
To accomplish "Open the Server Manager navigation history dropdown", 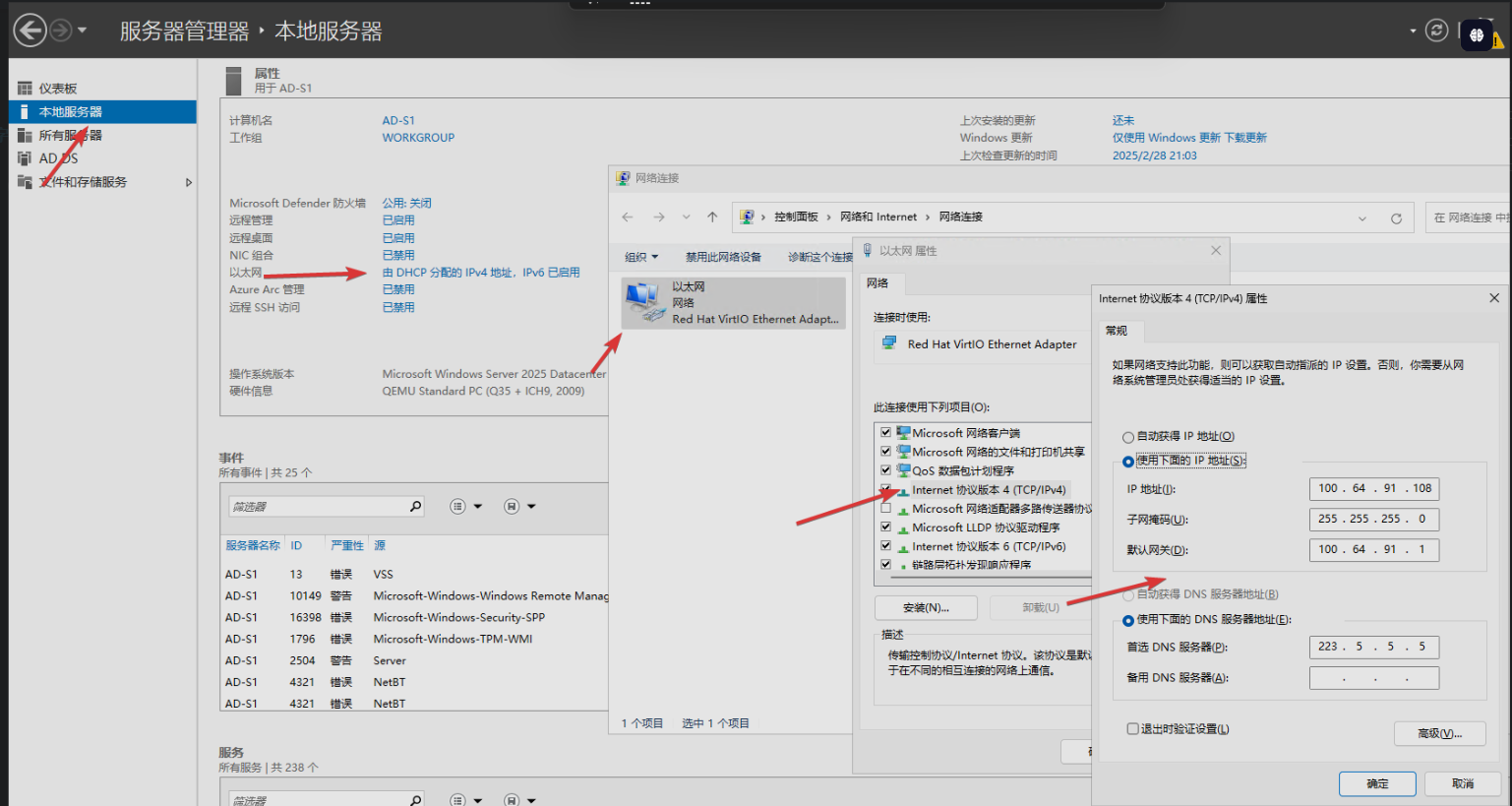I will click(x=83, y=31).
